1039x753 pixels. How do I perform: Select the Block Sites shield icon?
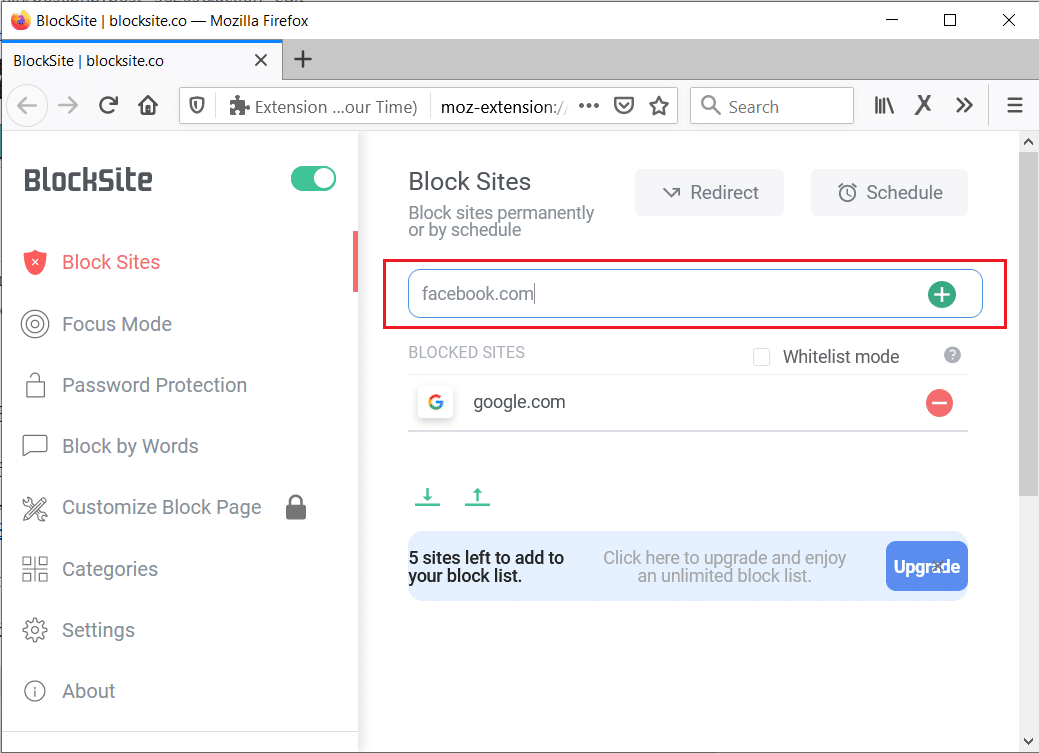click(35, 262)
